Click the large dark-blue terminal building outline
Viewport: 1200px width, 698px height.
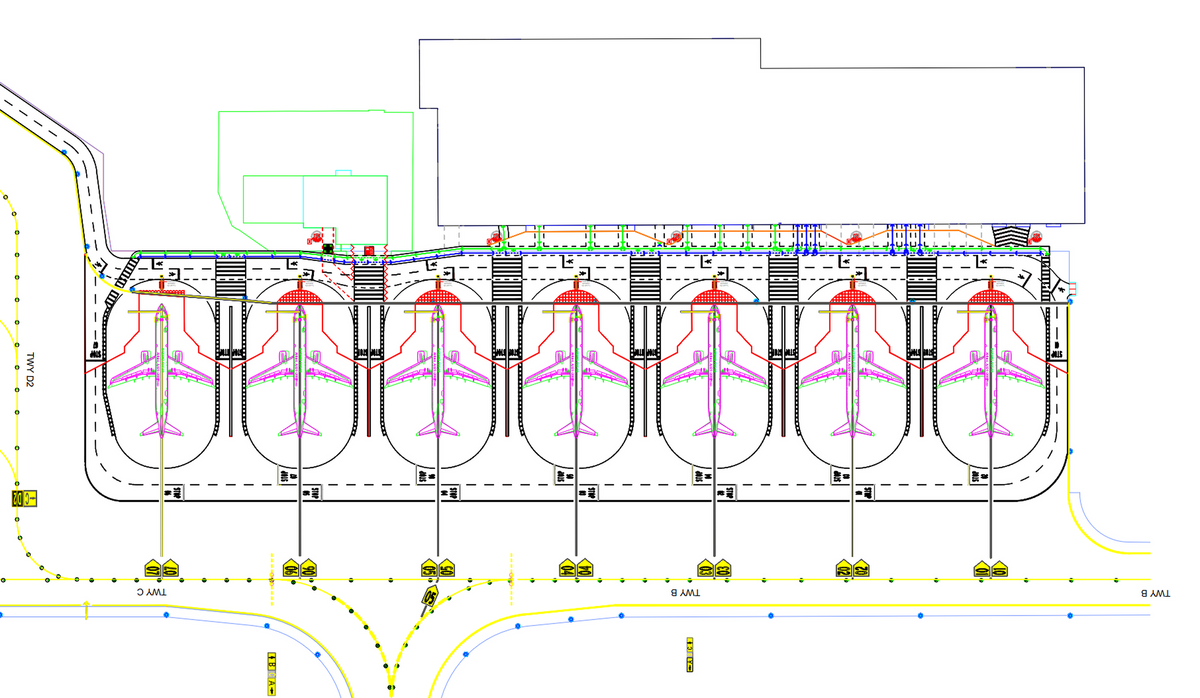click(x=752, y=130)
